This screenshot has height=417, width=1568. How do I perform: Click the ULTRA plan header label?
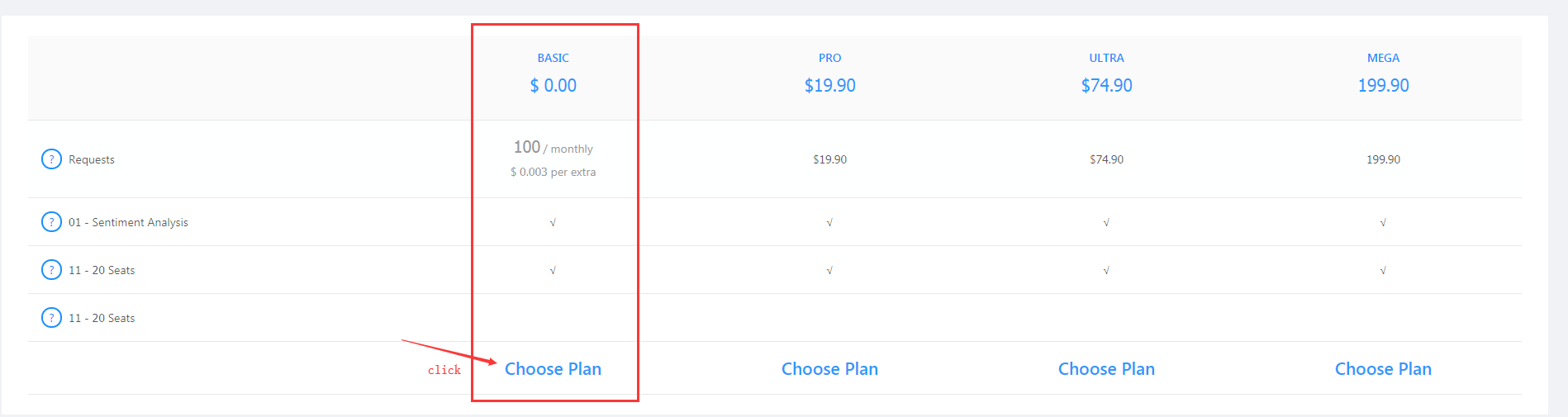click(1106, 58)
